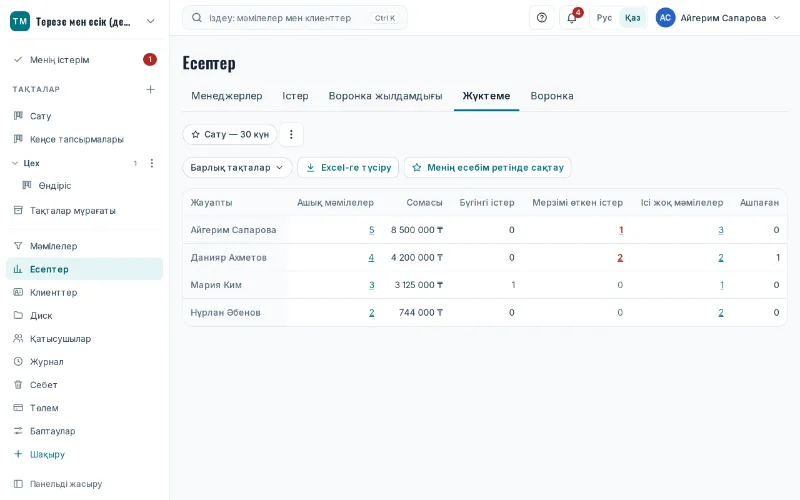
Task: Switch to Менеджерлер tab
Action: point(227,96)
